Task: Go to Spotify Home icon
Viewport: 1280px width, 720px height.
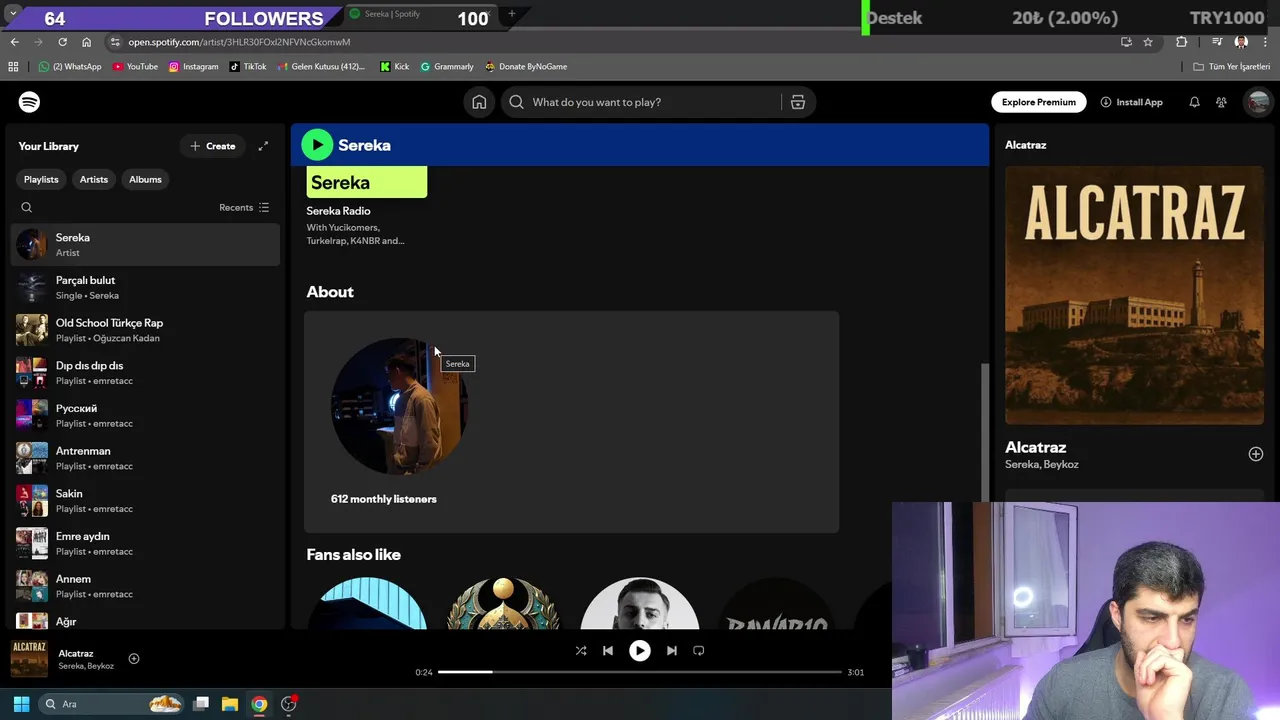Action: coord(479,102)
